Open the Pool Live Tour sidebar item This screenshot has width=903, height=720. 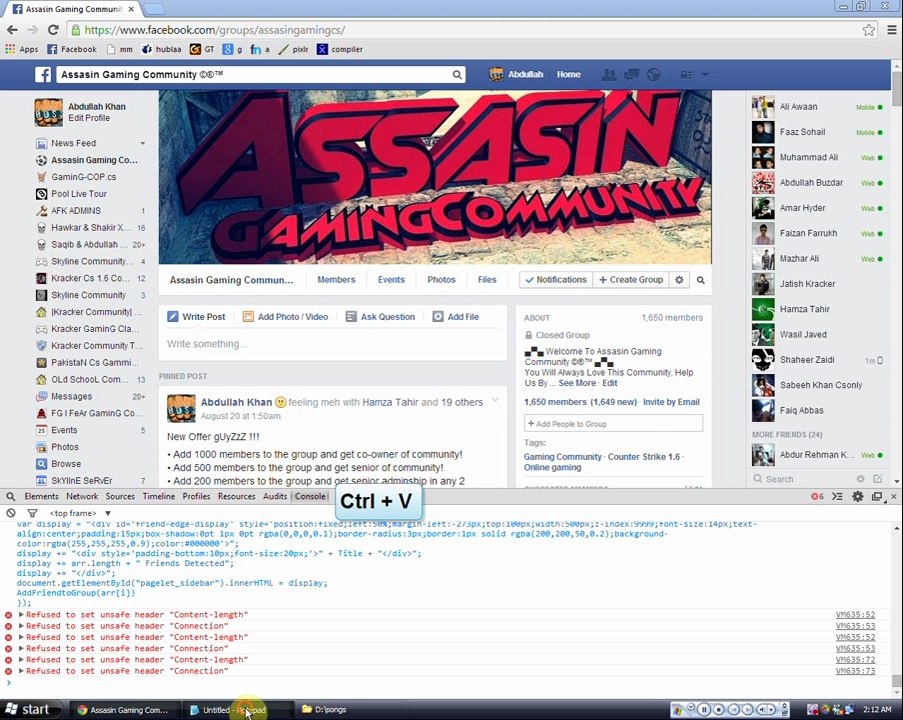pos(79,194)
